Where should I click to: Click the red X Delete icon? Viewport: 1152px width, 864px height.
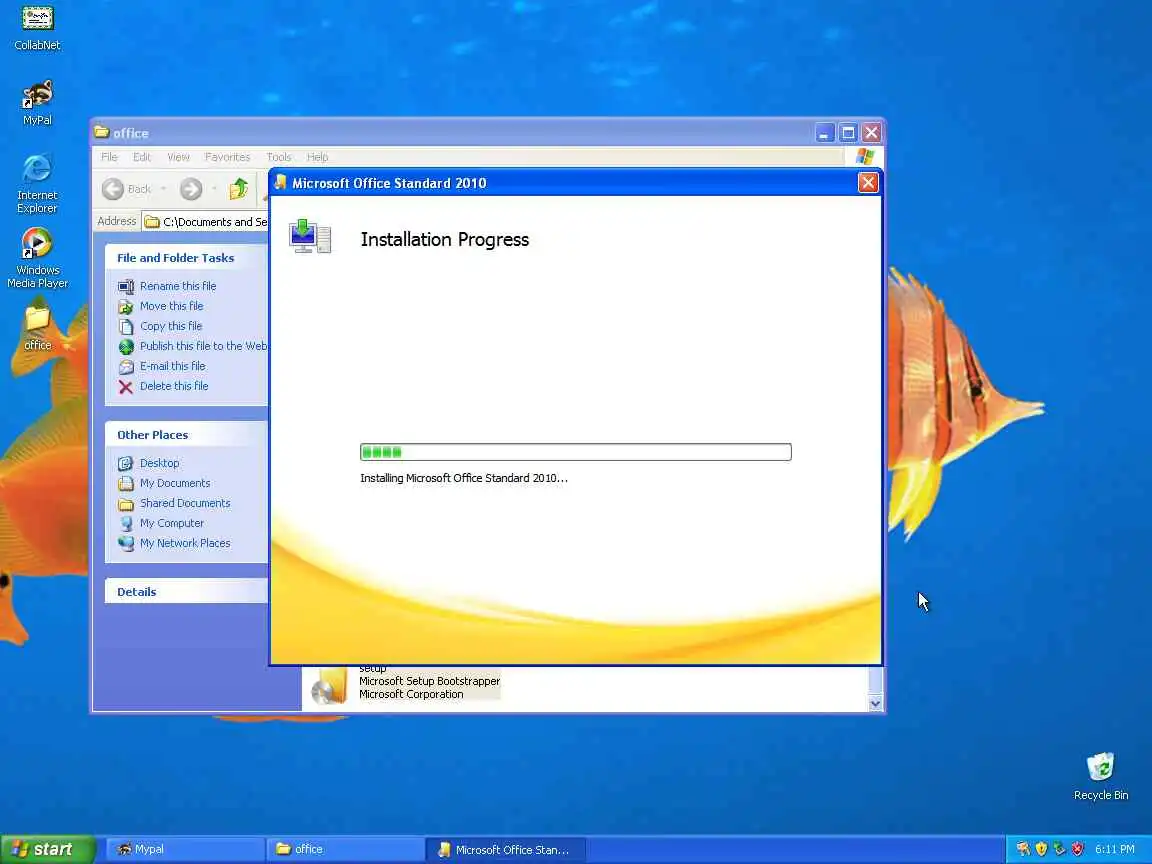click(x=126, y=386)
